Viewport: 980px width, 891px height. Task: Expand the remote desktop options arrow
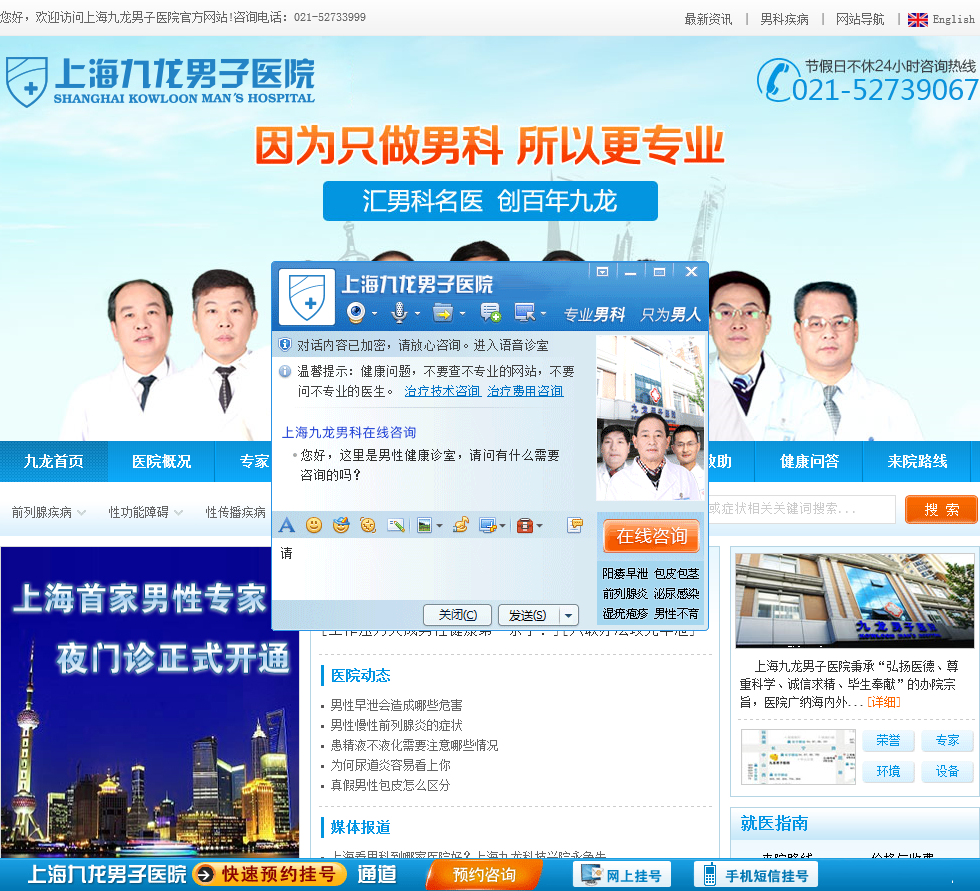pyautogui.click(x=543, y=313)
